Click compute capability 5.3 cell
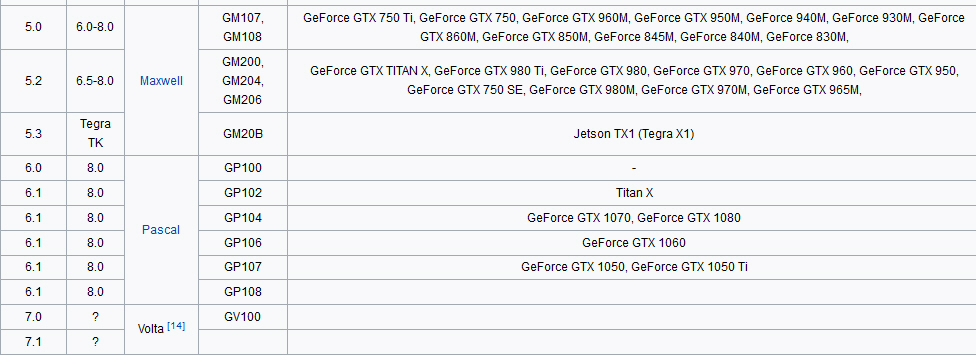The image size is (976, 362). [x=33, y=134]
